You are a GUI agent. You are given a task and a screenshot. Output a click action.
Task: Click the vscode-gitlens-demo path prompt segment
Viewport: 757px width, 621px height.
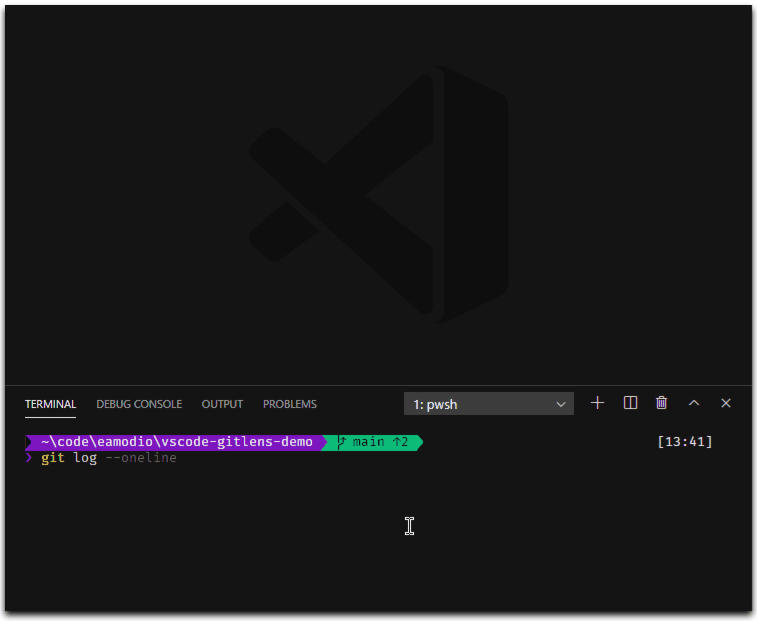tap(176, 442)
